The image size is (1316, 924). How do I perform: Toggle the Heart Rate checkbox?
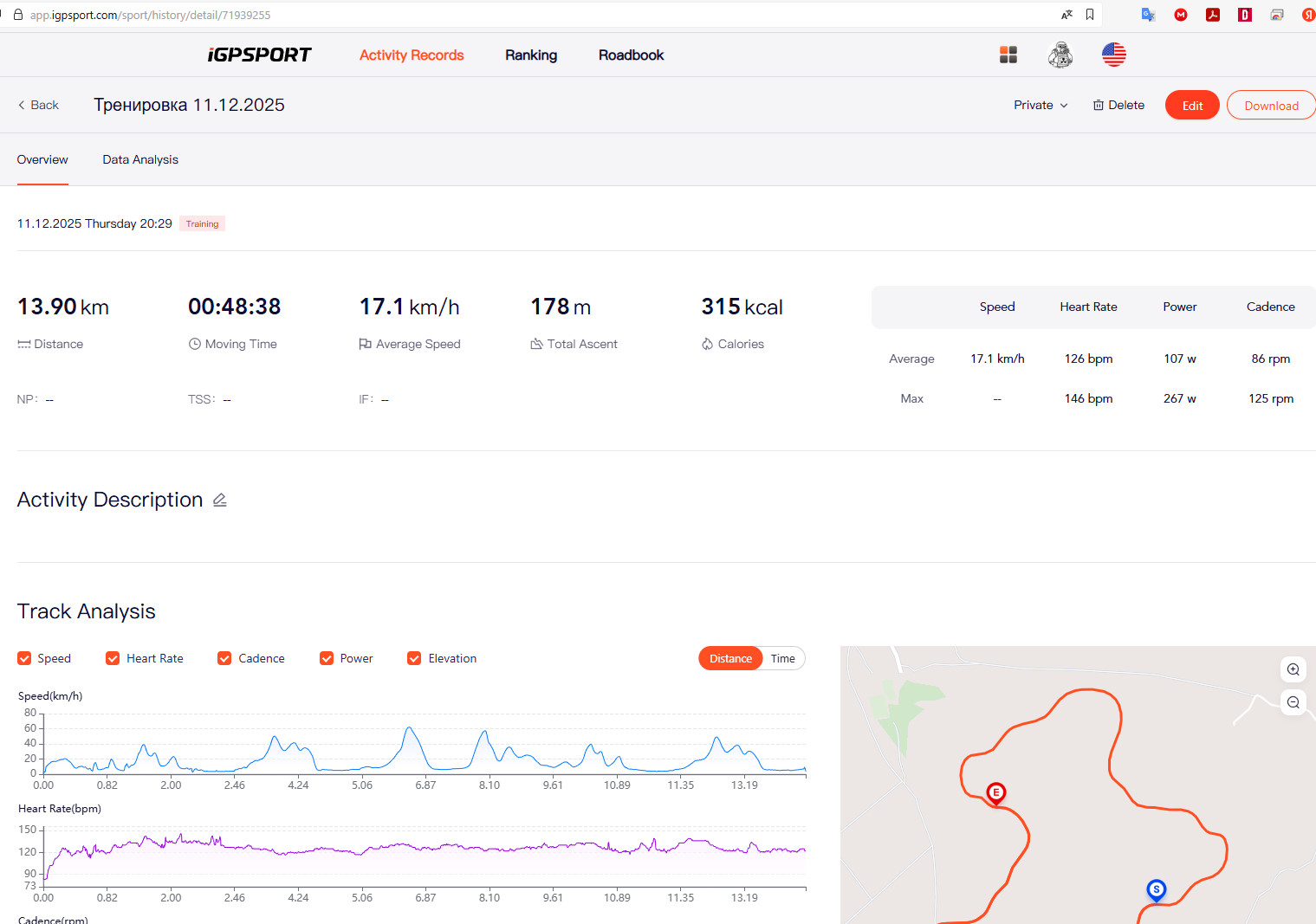pos(113,658)
